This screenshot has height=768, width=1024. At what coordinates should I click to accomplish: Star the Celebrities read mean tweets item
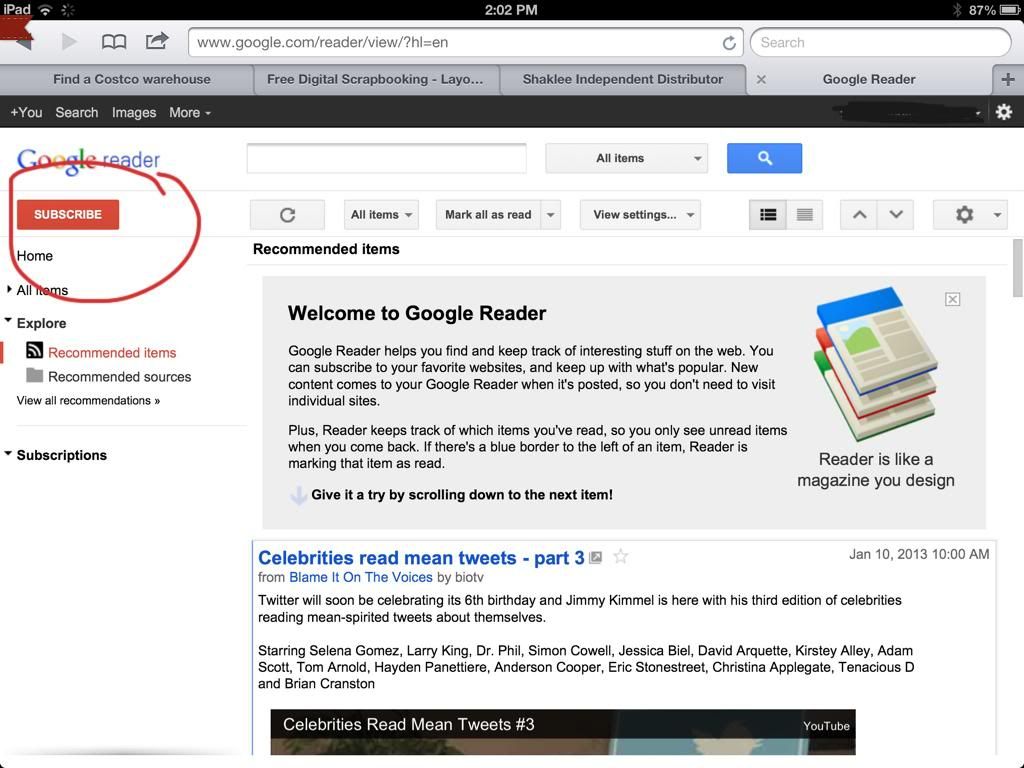click(620, 556)
